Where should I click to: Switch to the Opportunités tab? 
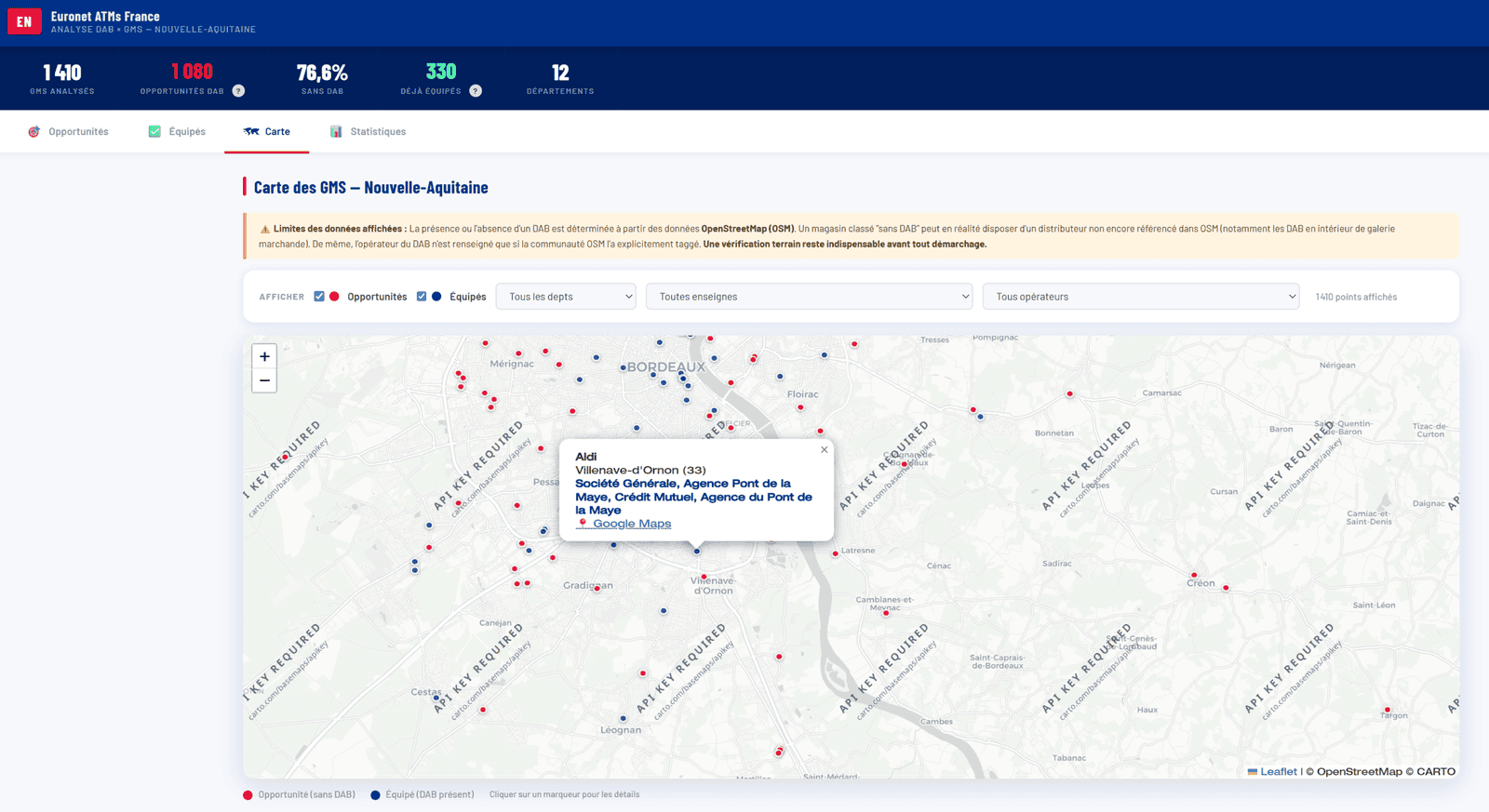(68, 132)
